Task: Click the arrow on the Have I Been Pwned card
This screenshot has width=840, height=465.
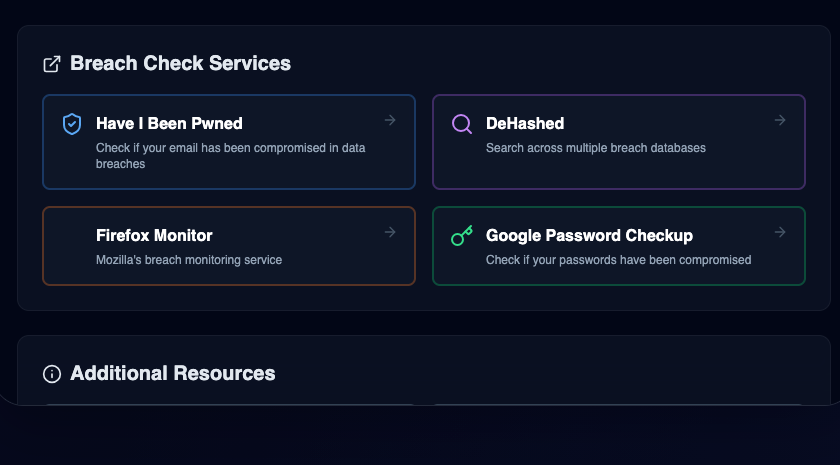Action: point(390,120)
